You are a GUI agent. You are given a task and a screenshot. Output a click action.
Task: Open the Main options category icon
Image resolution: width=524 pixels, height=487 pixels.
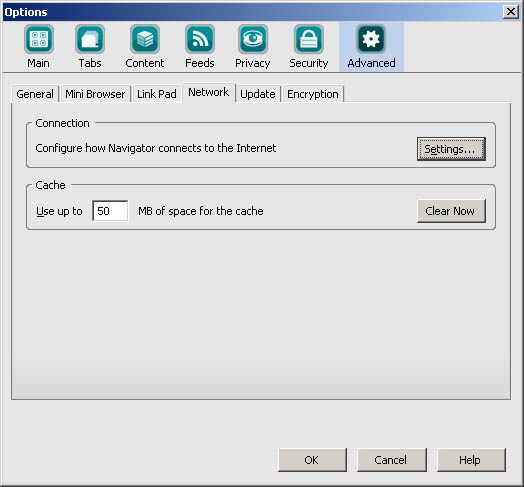pyautogui.click(x=39, y=39)
